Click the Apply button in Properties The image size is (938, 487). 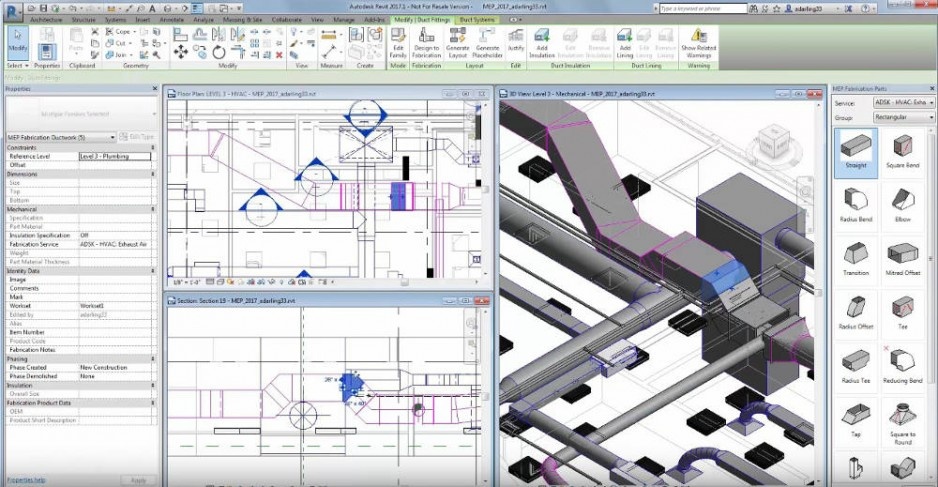point(138,480)
